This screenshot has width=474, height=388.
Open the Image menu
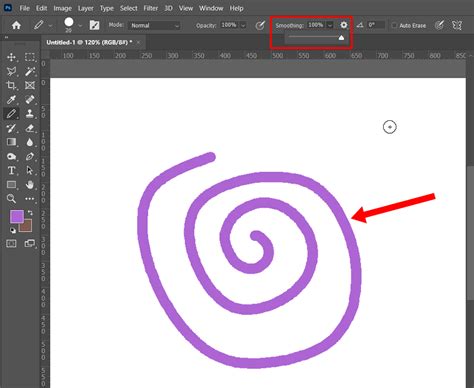point(63,8)
